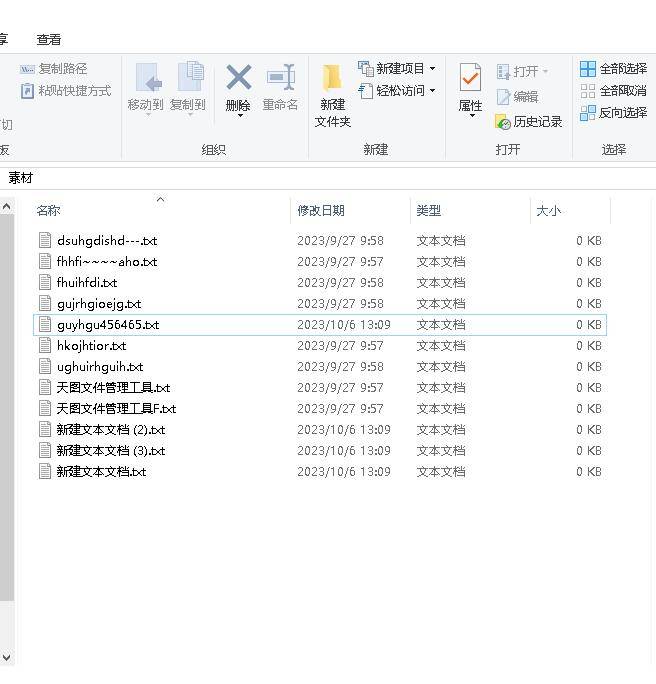656x684 pixels.
Task: Expand the 移动到 dropdown arrow
Action: tap(148, 115)
